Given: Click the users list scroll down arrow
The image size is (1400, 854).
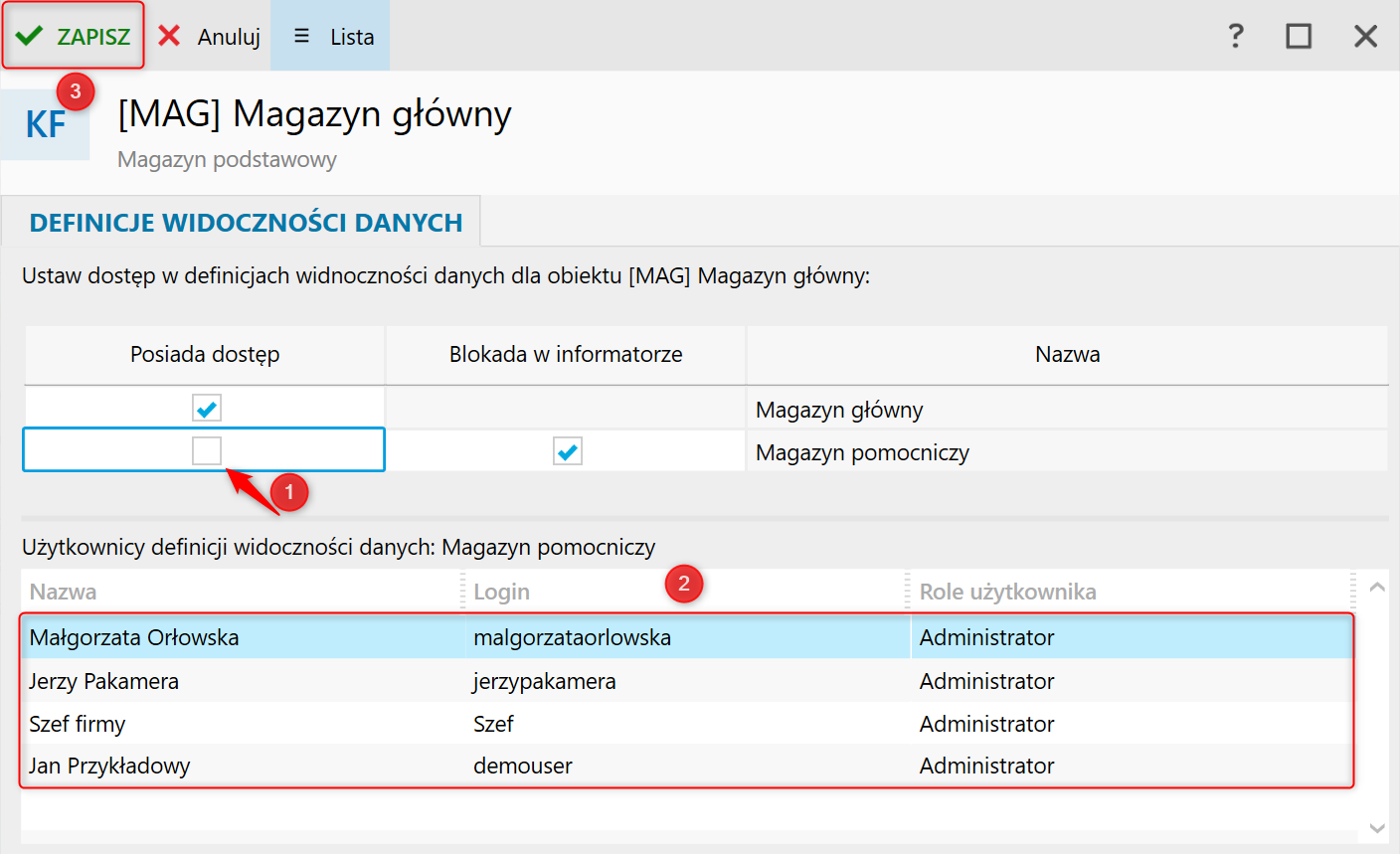Looking at the screenshot, I should point(1377,827).
